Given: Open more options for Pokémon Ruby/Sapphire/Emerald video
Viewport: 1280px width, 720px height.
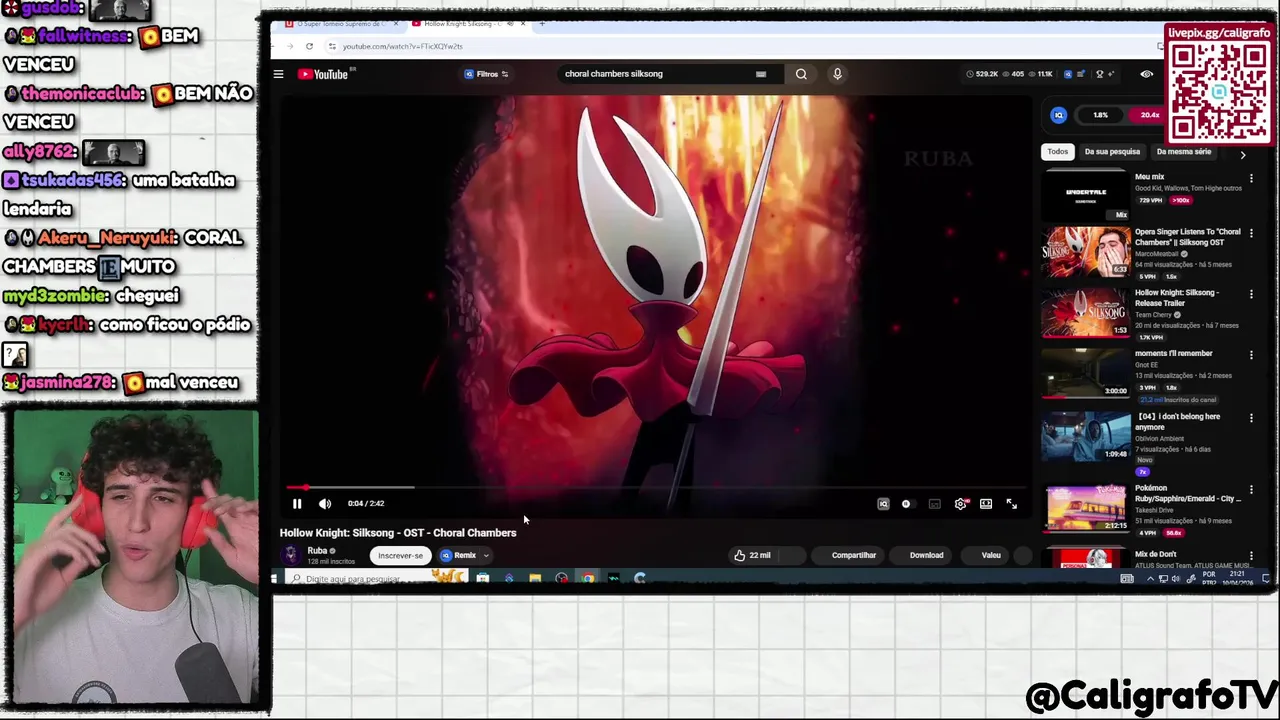Looking at the screenshot, I should coord(1251,491).
